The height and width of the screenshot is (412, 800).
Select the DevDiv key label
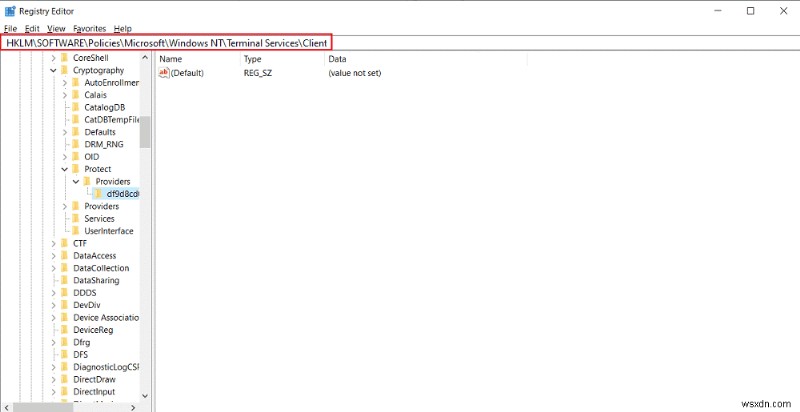[x=87, y=305]
